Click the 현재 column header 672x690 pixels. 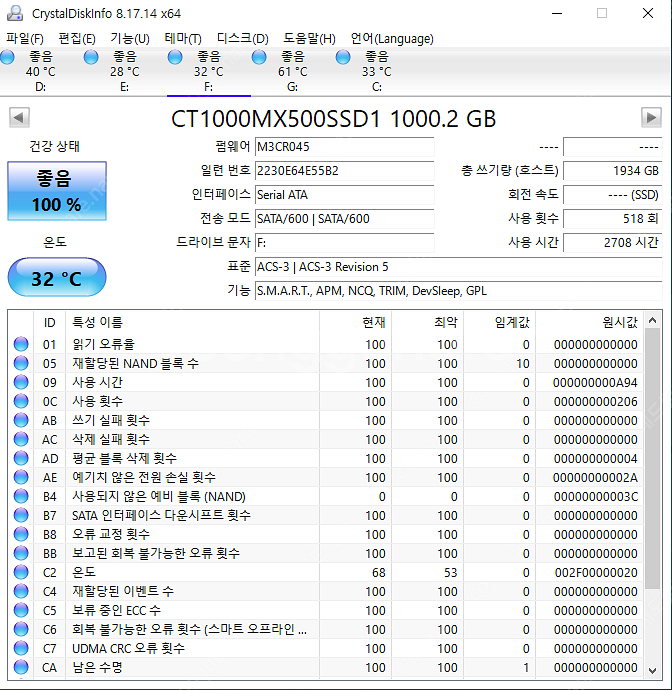[x=356, y=322]
